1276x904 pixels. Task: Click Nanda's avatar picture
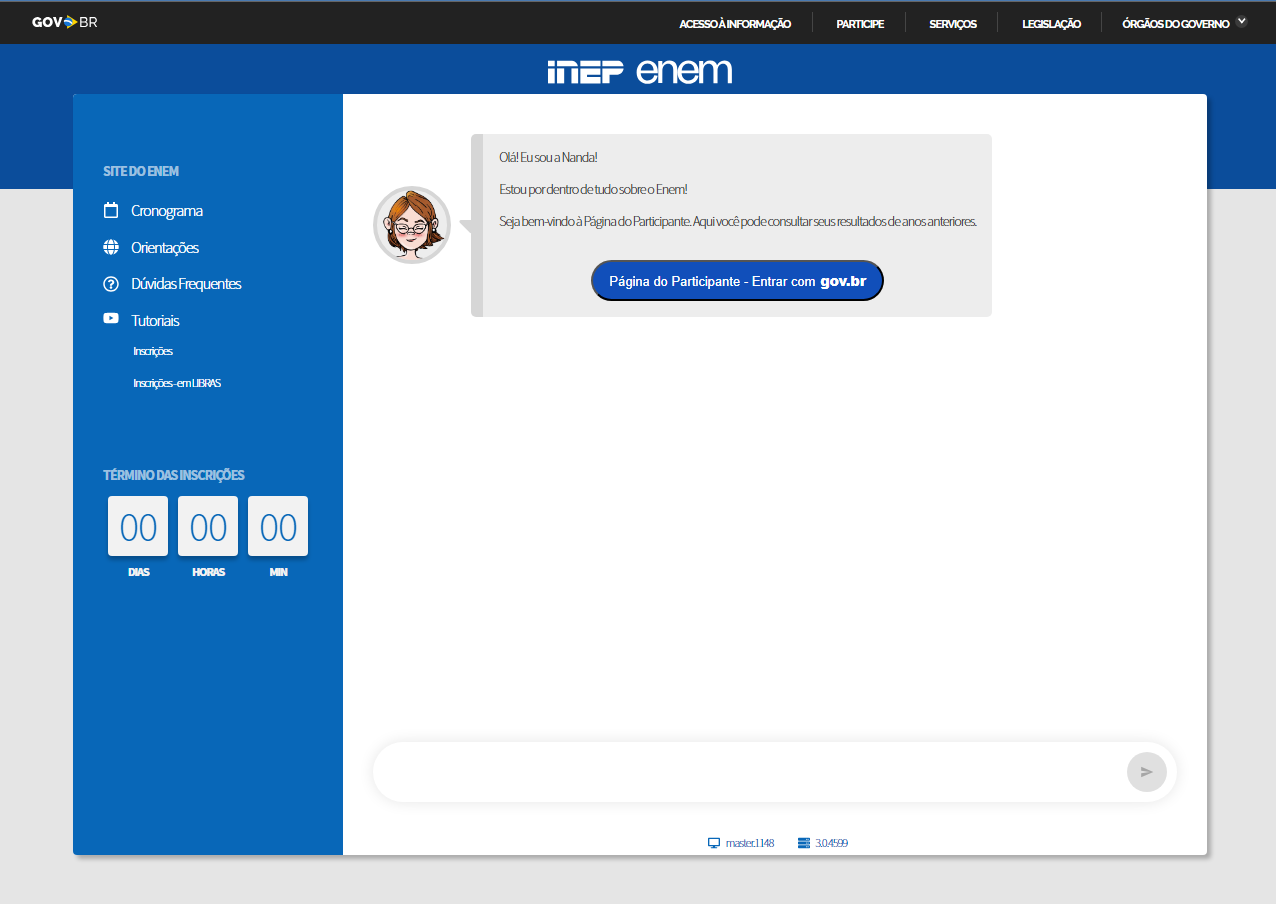click(412, 225)
